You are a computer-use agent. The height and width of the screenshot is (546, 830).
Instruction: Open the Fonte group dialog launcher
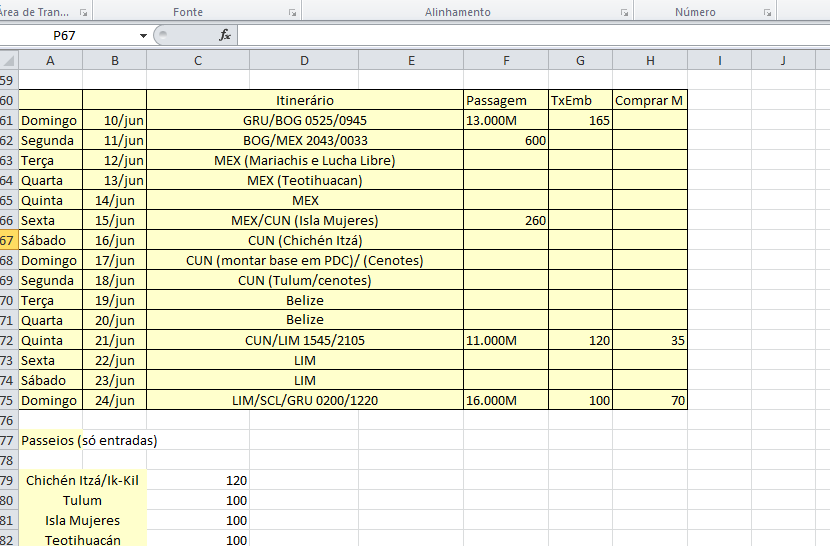[292, 13]
